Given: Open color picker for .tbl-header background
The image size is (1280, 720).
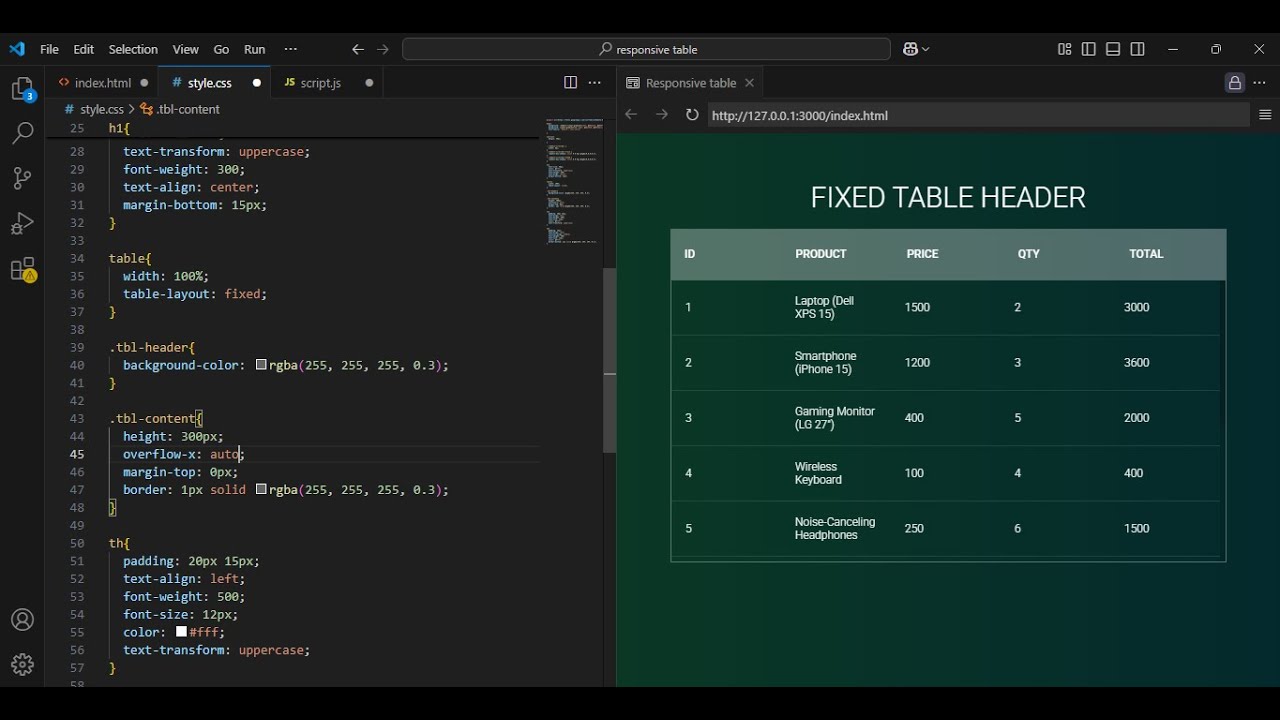Looking at the screenshot, I should coord(261,365).
